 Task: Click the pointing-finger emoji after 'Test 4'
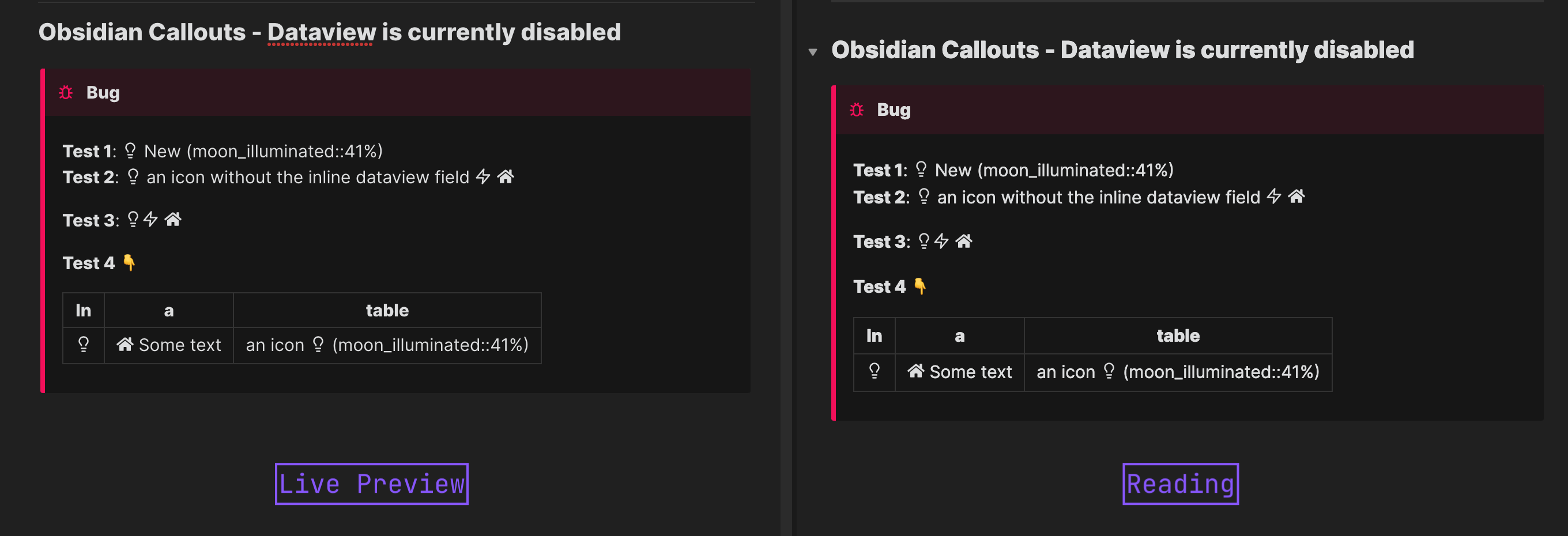[129, 262]
